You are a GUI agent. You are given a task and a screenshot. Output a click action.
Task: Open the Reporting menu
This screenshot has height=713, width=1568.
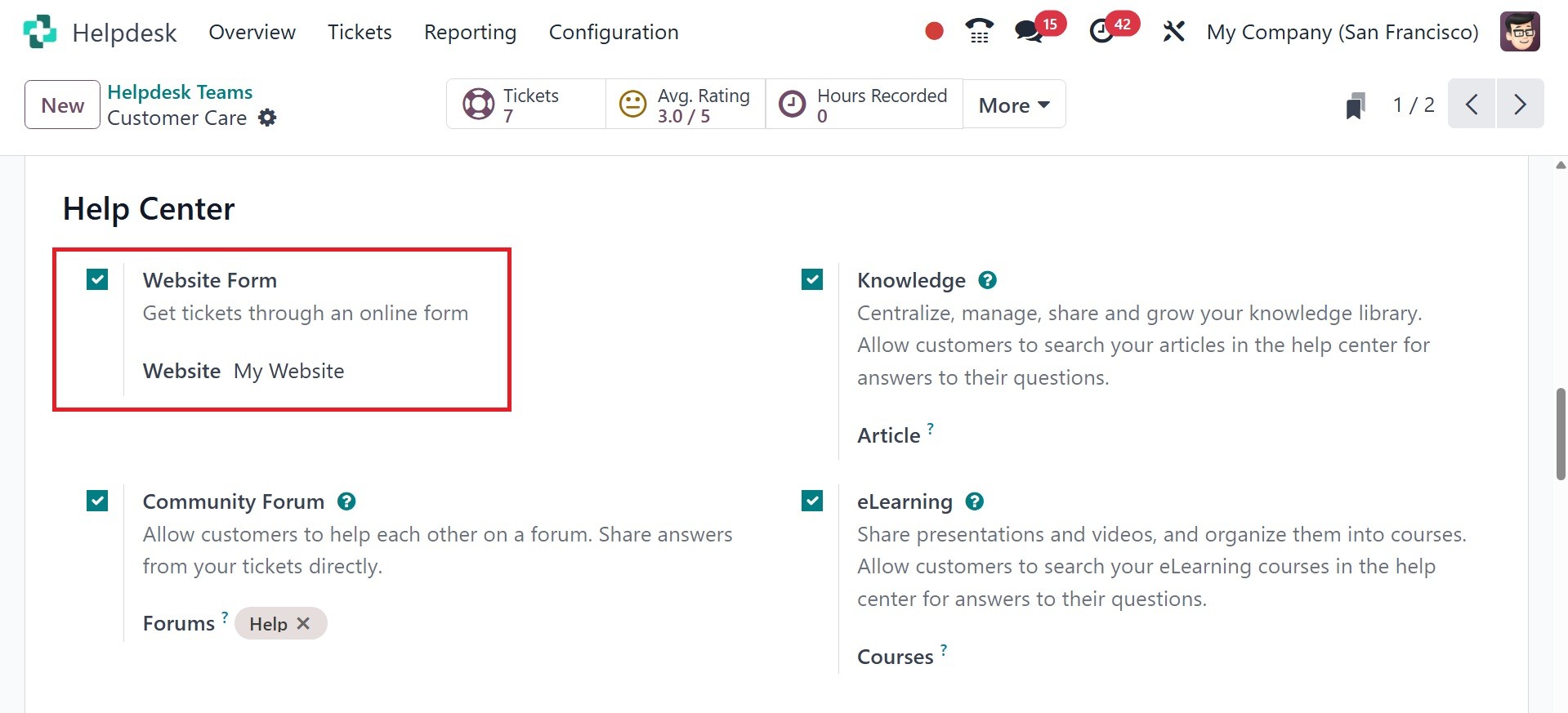[x=470, y=32]
